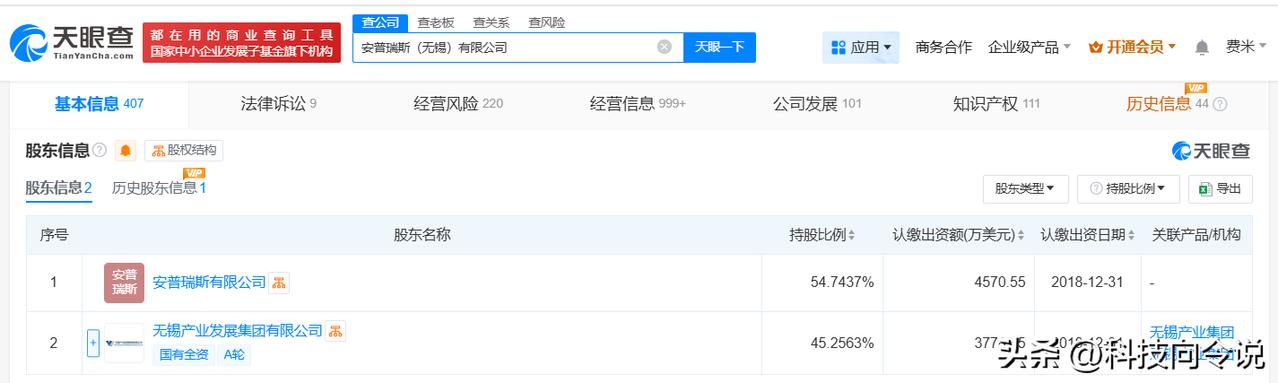1278x383 pixels.
Task: Open the equity structure icon beside 安普瑞斯有限公司
Action: [279, 283]
